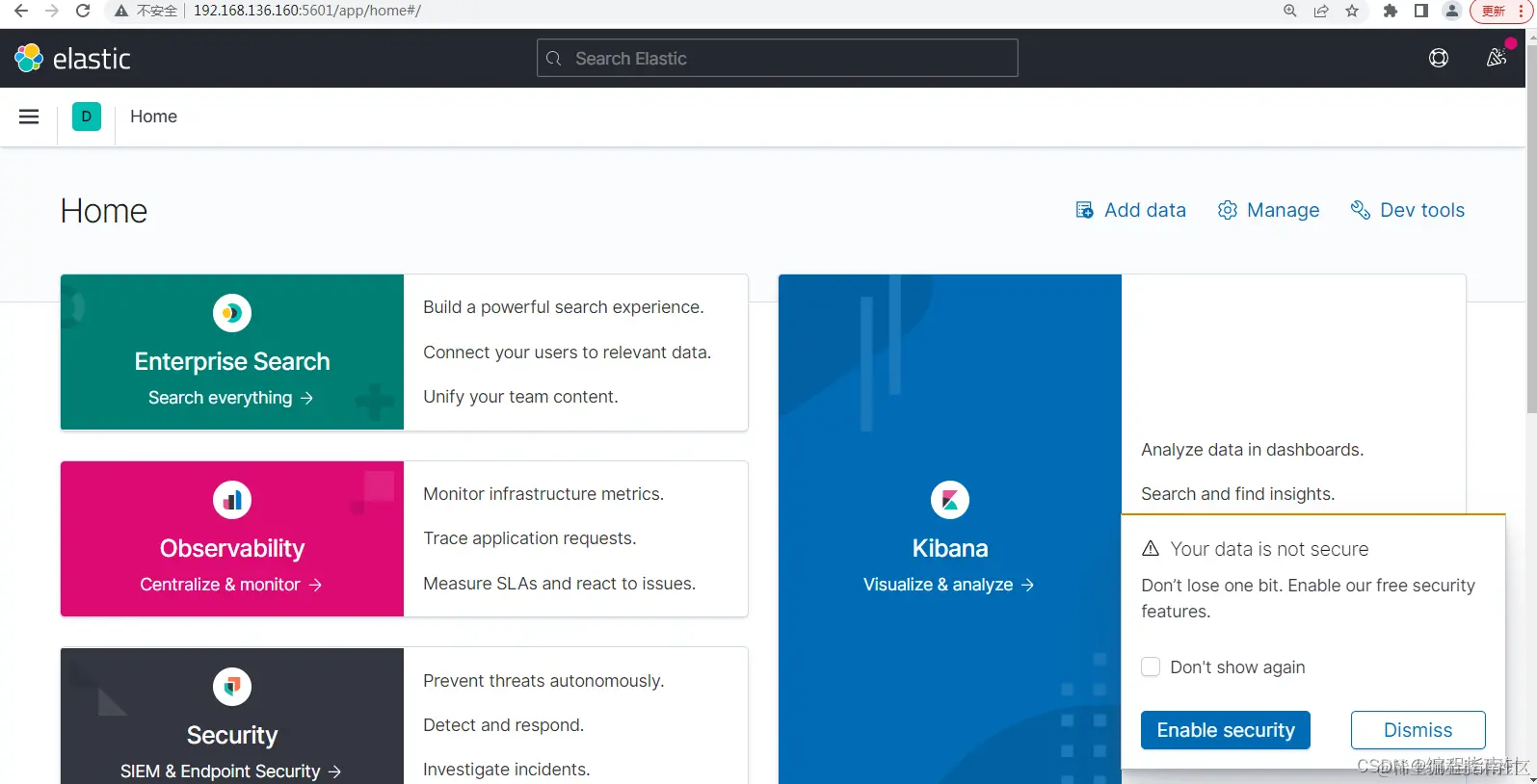
Task: Open Enterprise Search title link
Action: point(232,361)
